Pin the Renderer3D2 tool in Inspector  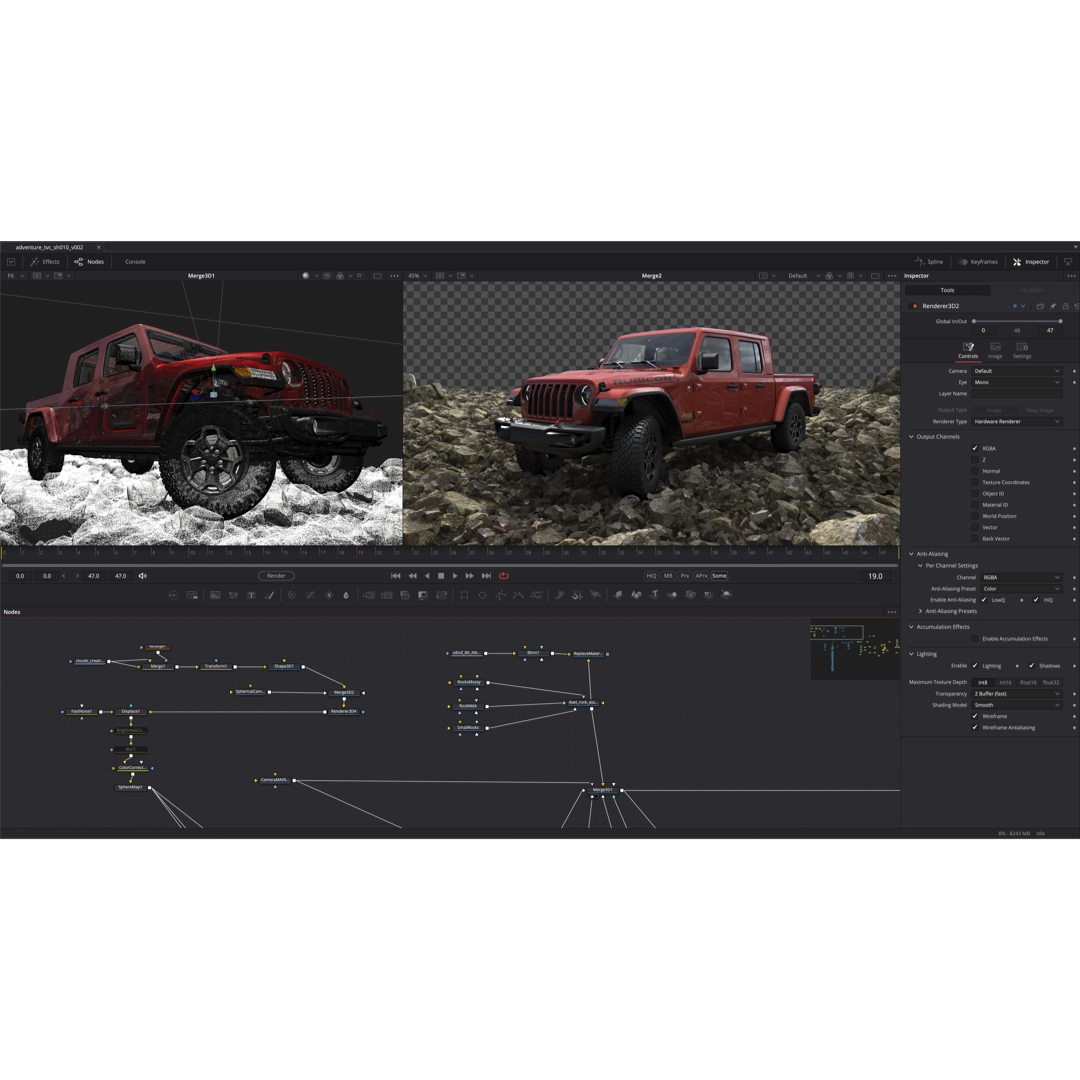[1052, 306]
